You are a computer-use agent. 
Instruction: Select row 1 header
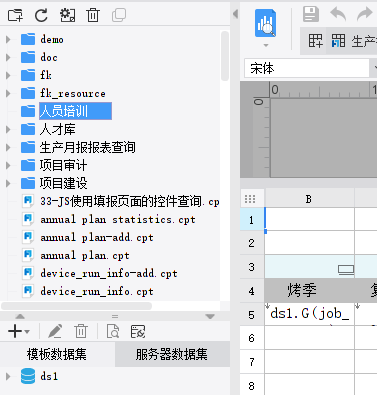pyautogui.click(x=252, y=220)
